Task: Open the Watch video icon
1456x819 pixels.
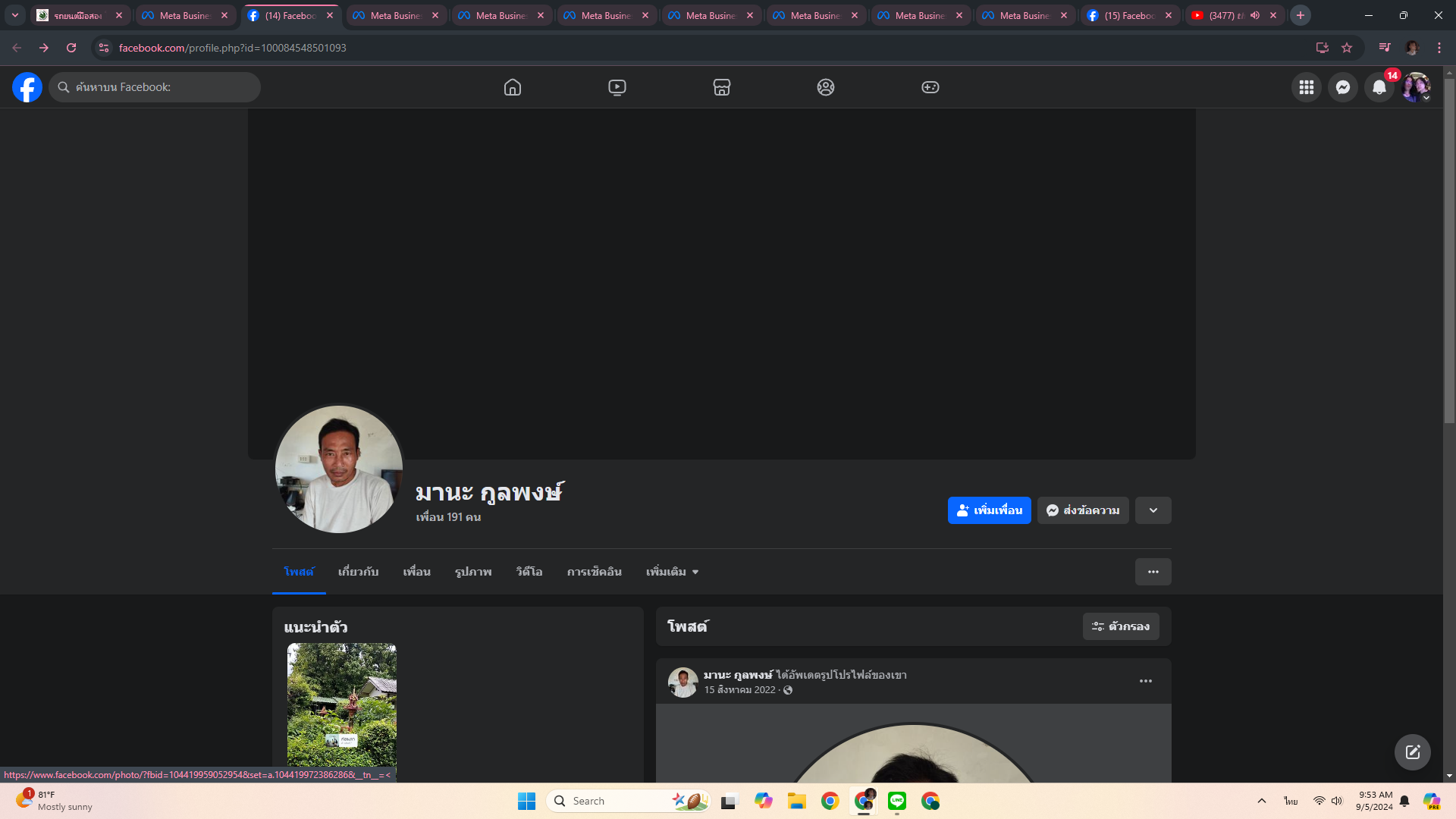Action: (x=617, y=87)
